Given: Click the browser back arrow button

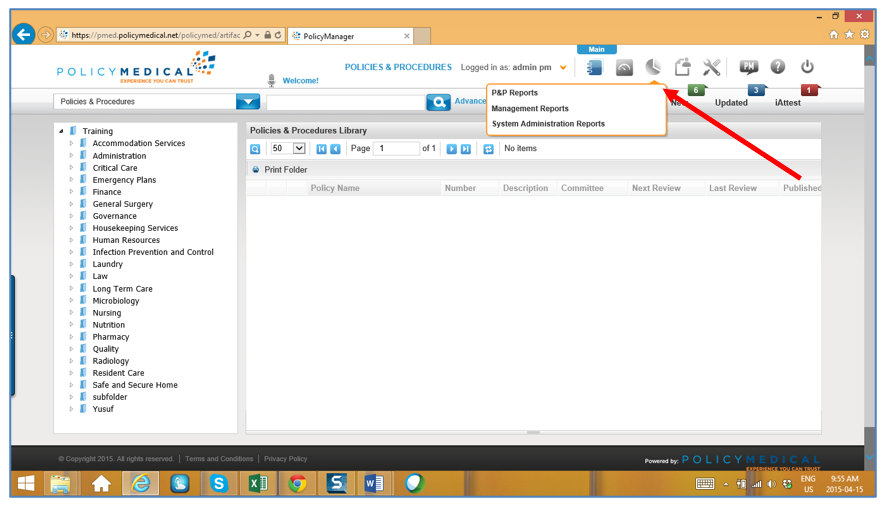Looking at the screenshot, I should (24, 35).
